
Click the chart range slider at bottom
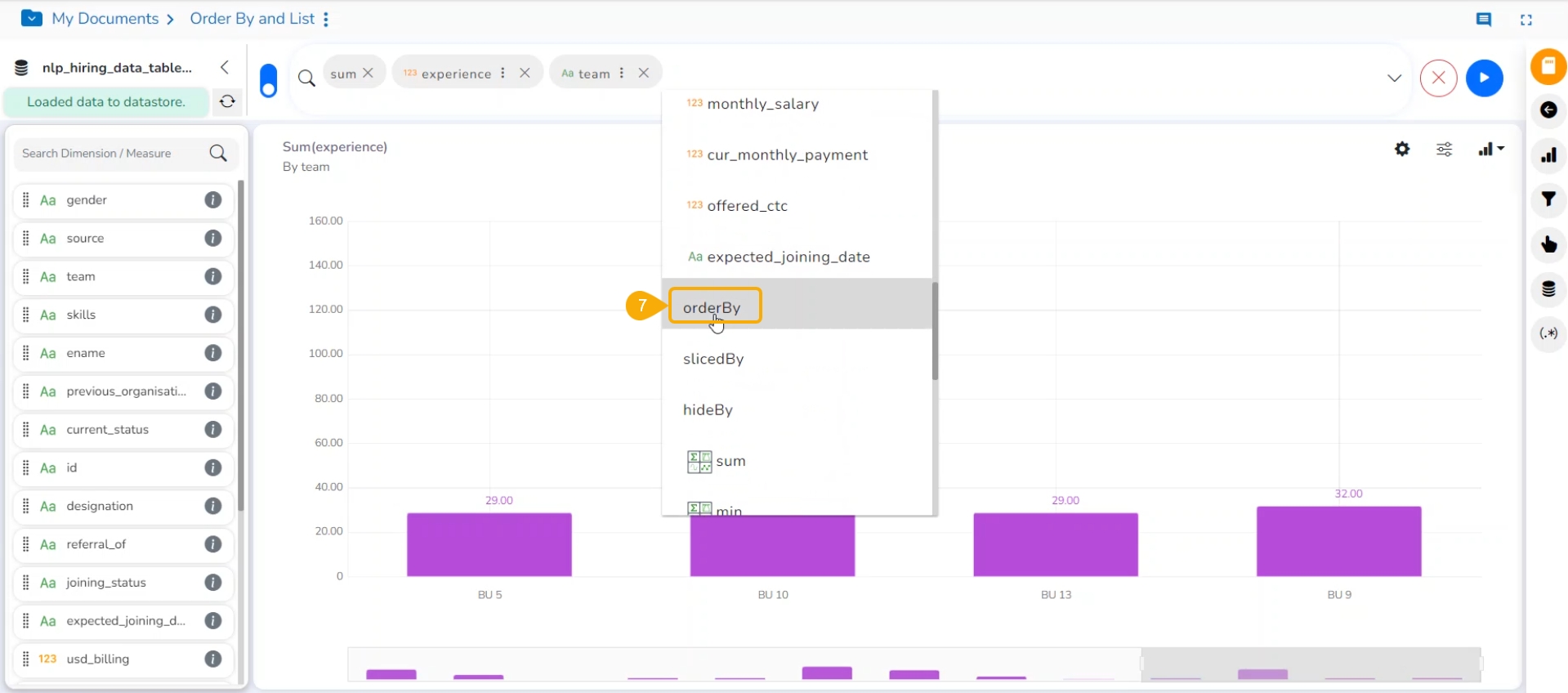[1310, 664]
